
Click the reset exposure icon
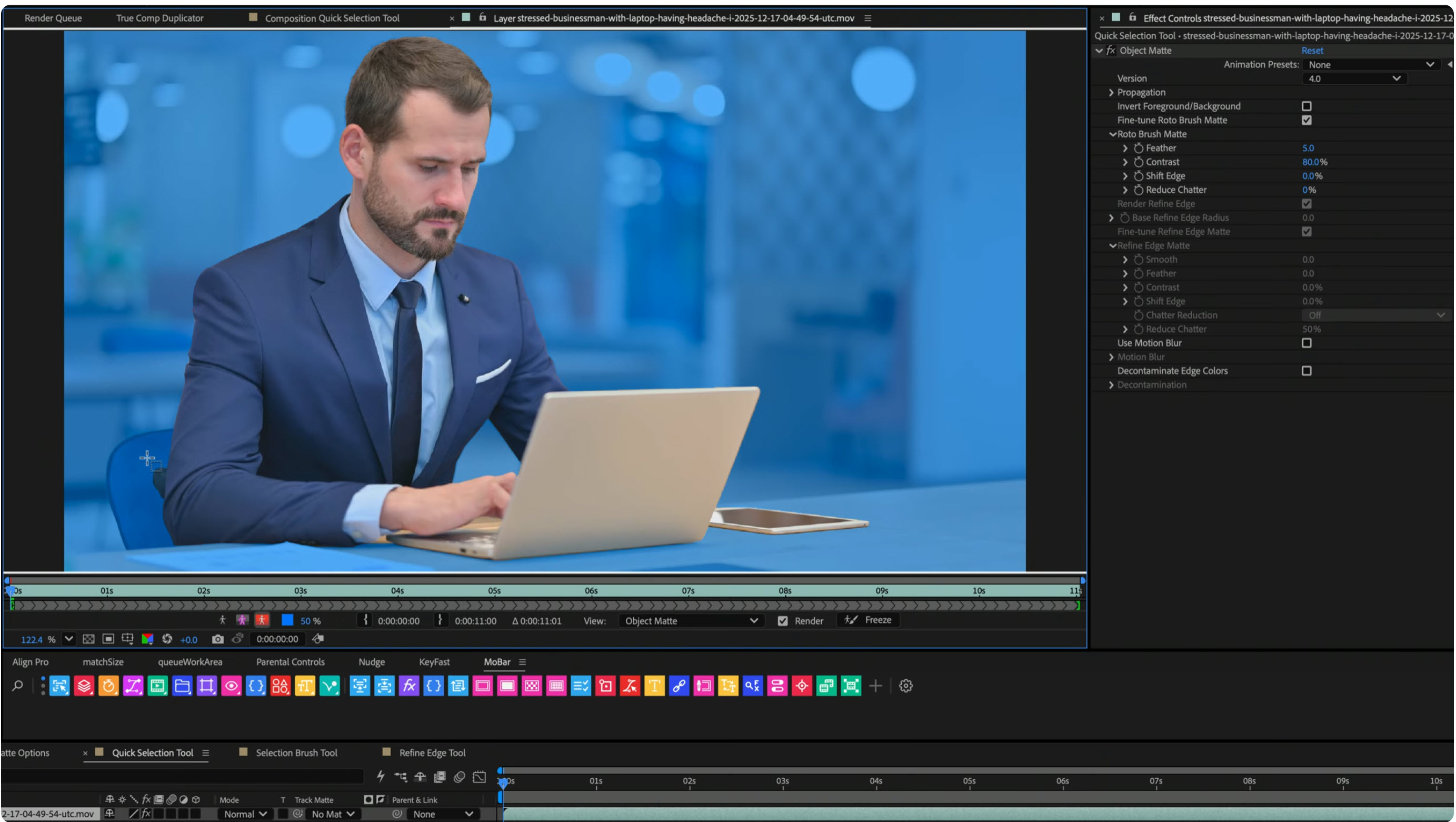coord(167,639)
